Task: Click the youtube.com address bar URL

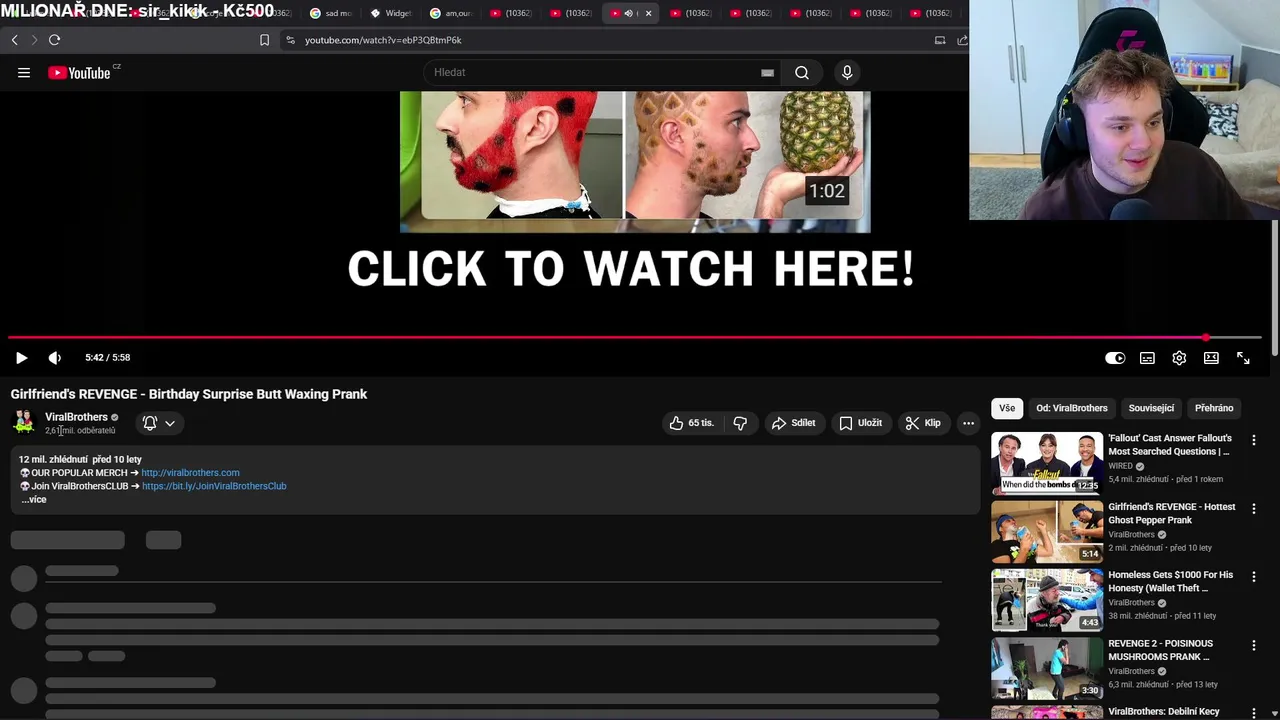Action: (x=383, y=40)
